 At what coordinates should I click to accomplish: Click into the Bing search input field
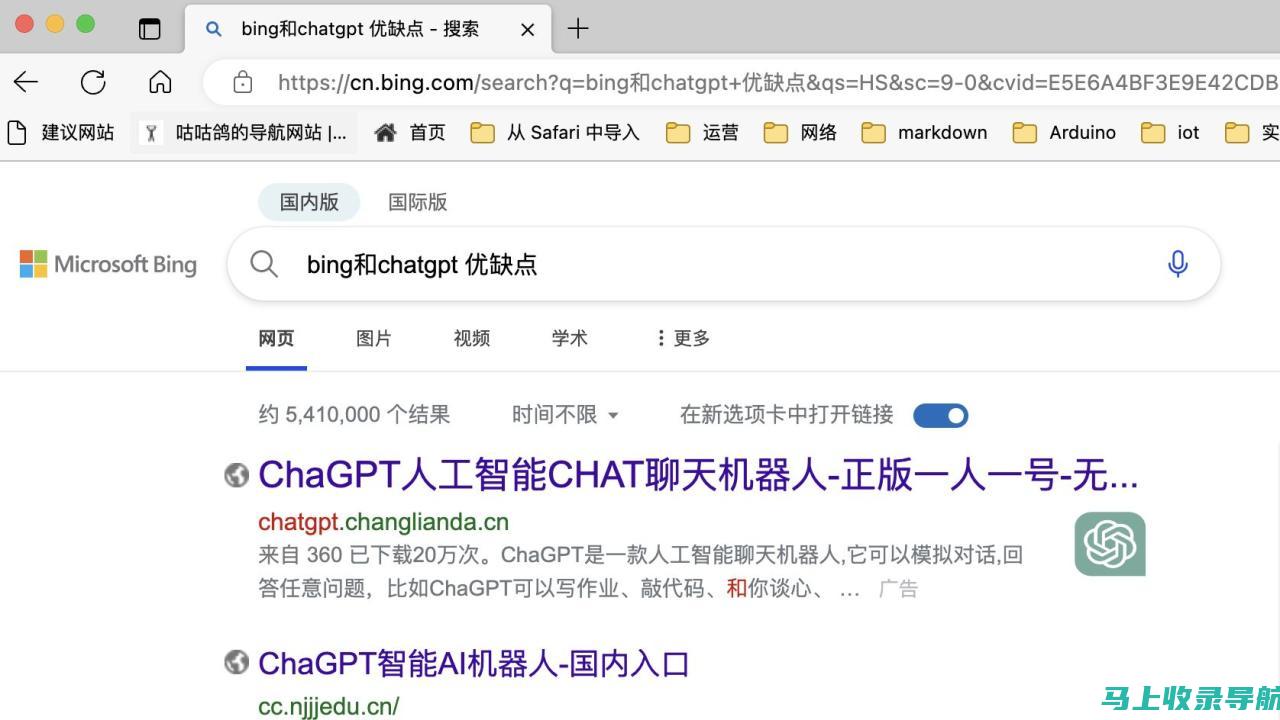[x=725, y=264]
